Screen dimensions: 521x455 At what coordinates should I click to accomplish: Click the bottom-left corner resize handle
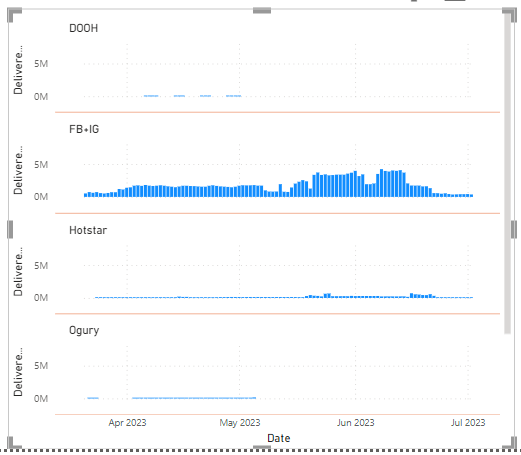point(14,443)
